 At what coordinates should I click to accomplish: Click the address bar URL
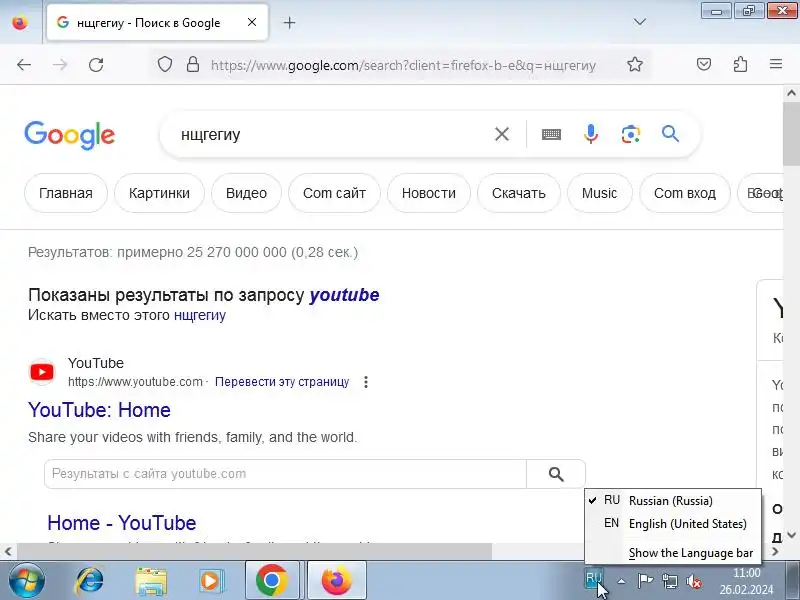click(403, 65)
